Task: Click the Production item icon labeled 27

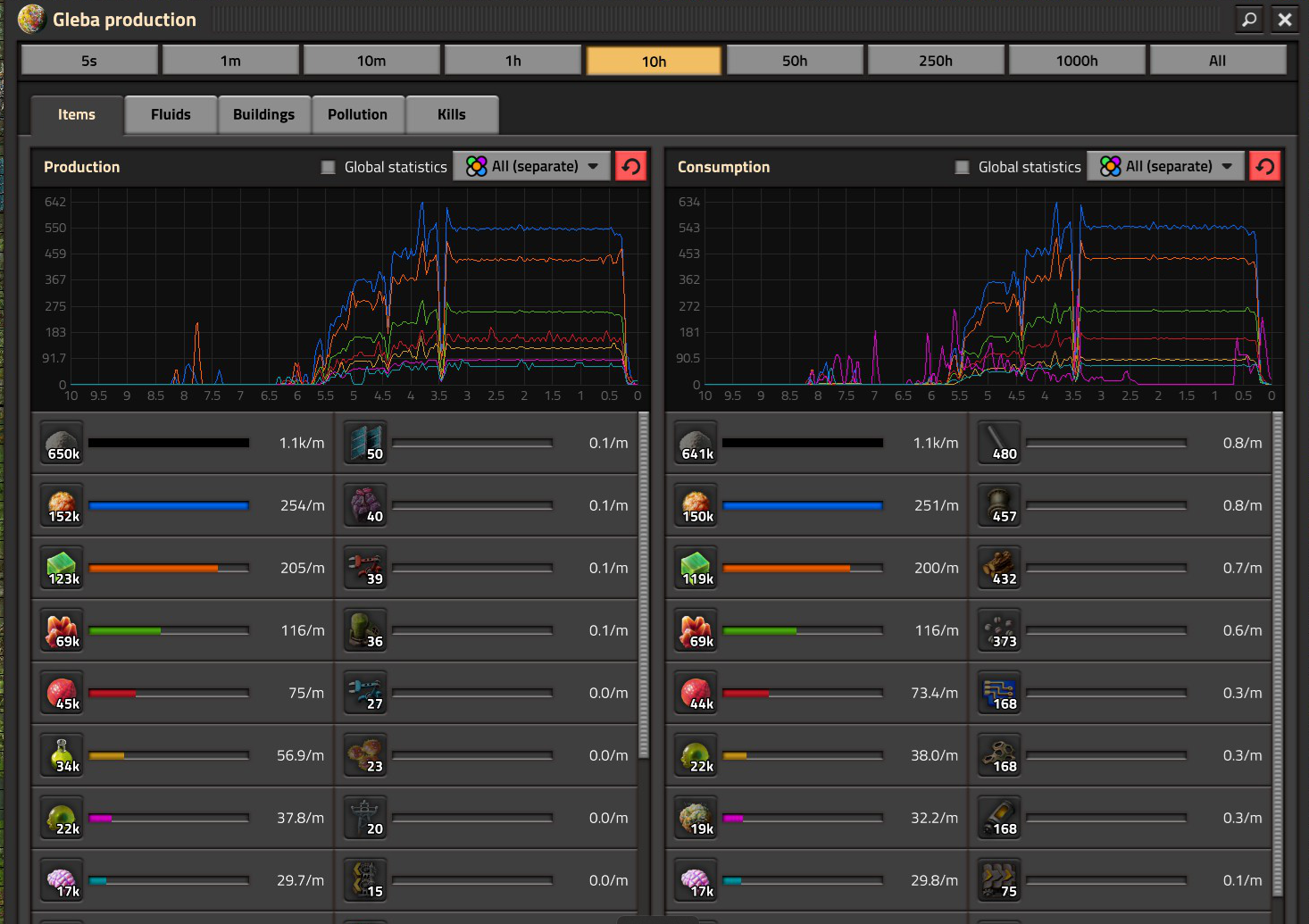Action: [365, 693]
